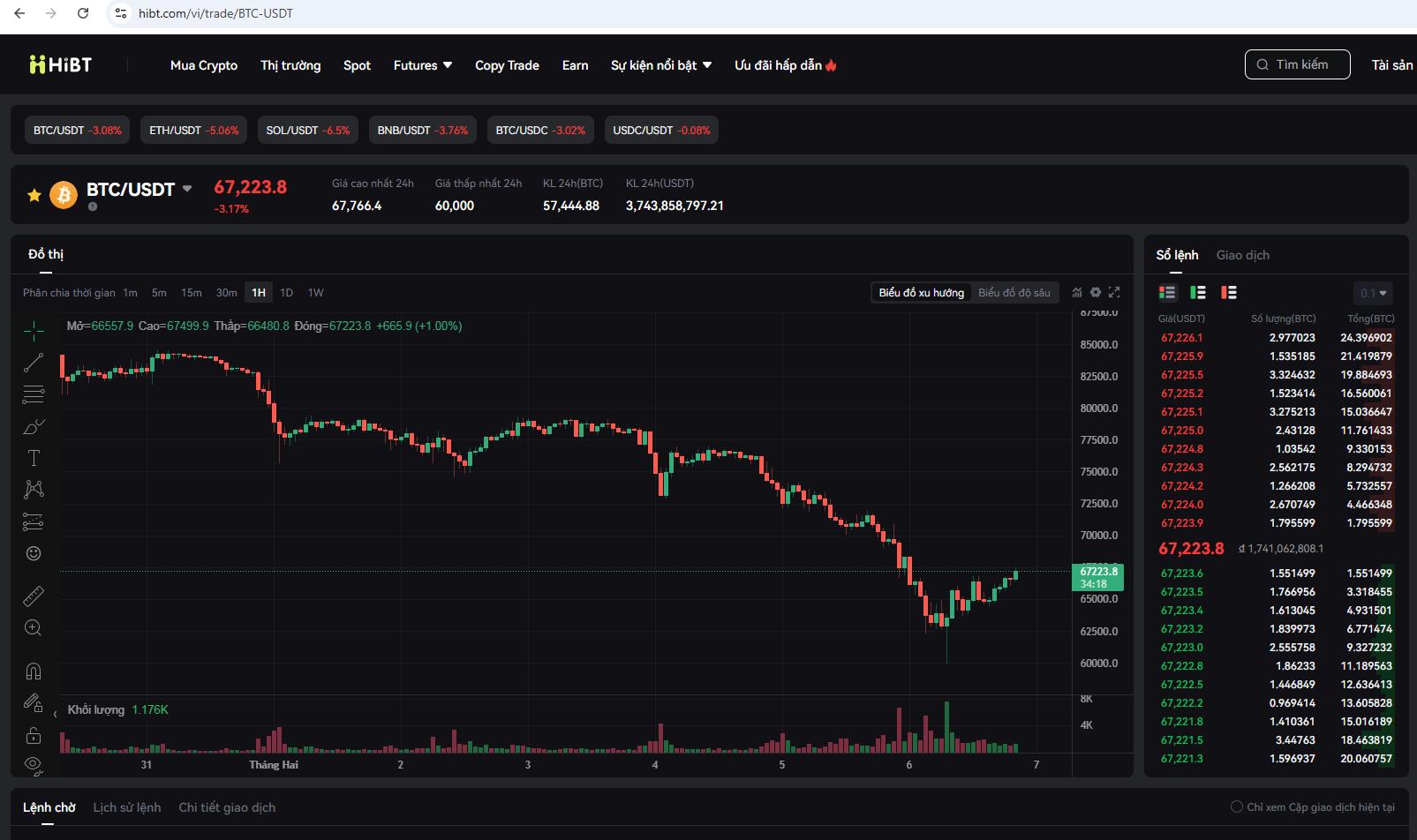Toggle drawings visibility eye icon

pyautogui.click(x=34, y=764)
